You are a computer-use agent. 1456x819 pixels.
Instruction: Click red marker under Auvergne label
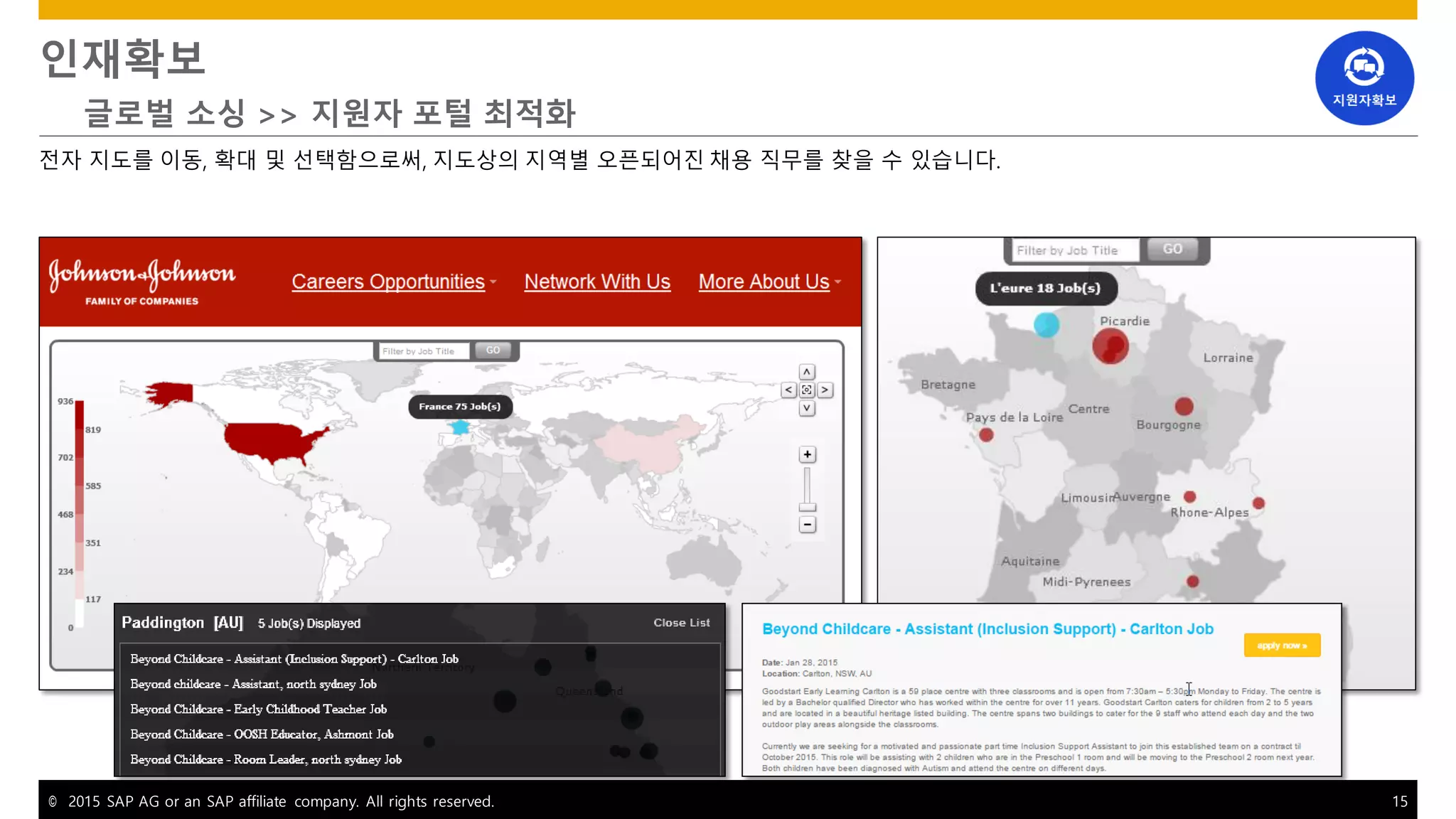[1189, 496]
